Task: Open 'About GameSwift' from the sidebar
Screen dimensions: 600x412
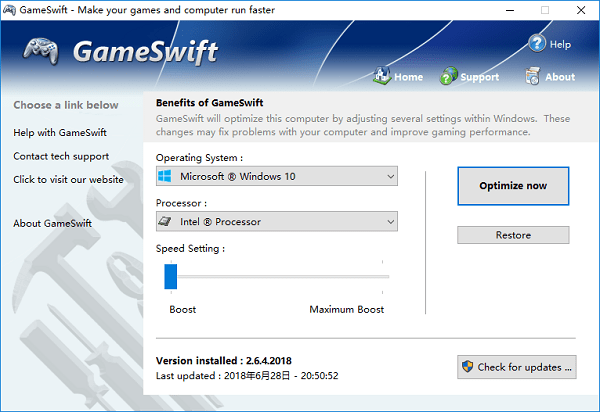Action: [52, 223]
